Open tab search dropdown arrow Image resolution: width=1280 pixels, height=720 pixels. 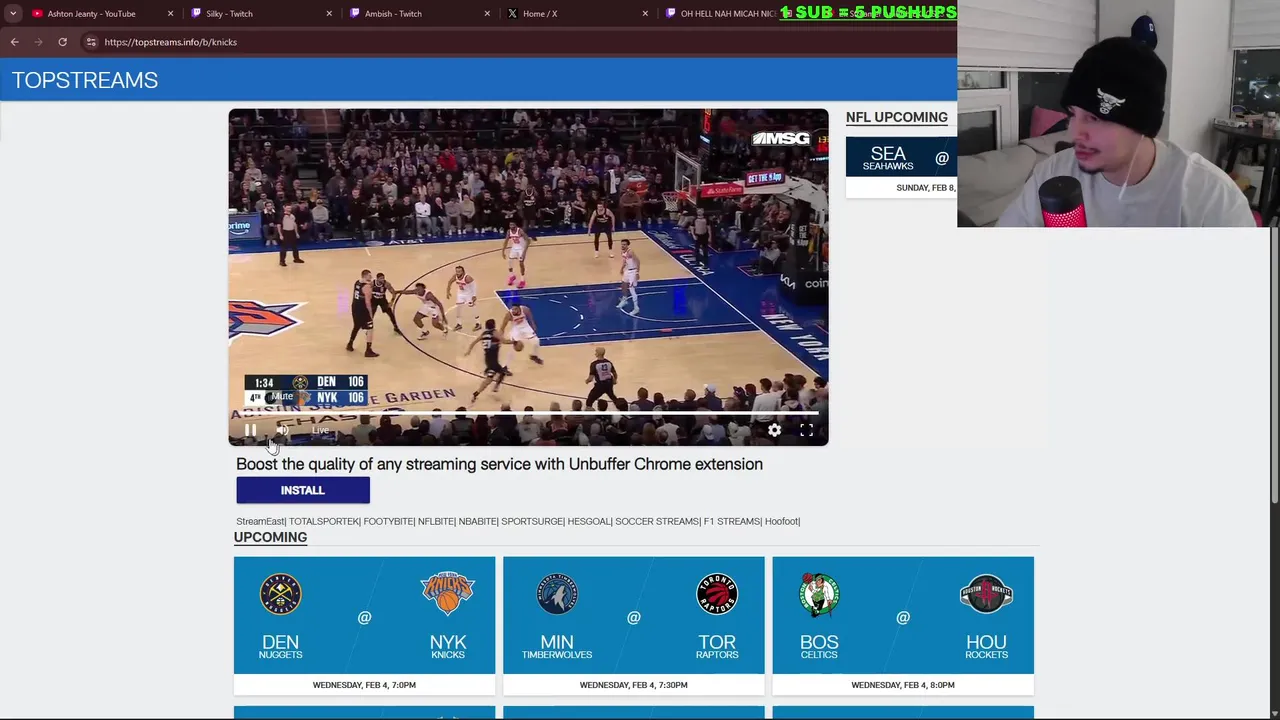[x=13, y=13]
